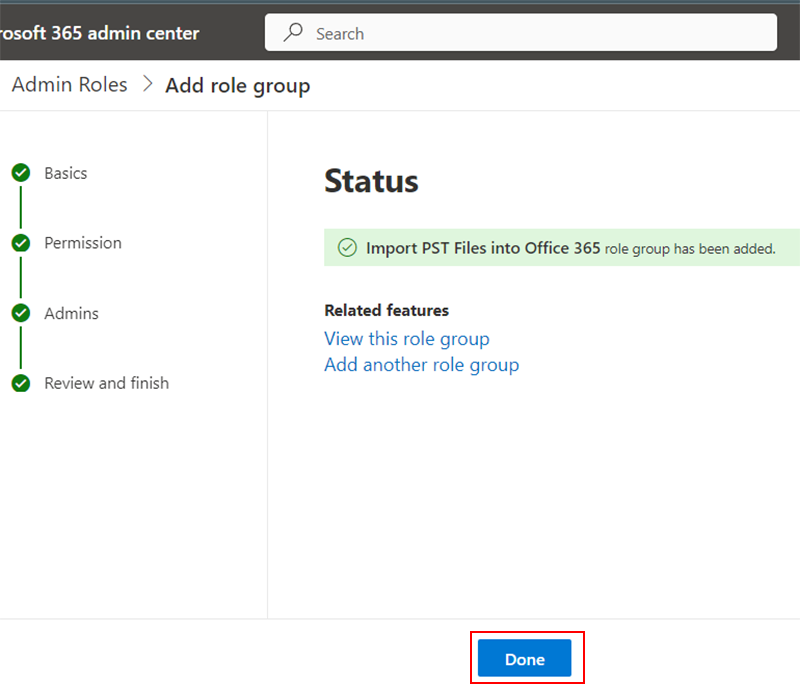Select Add role group breadcrumb text
This screenshot has height=686, width=800.
point(238,86)
